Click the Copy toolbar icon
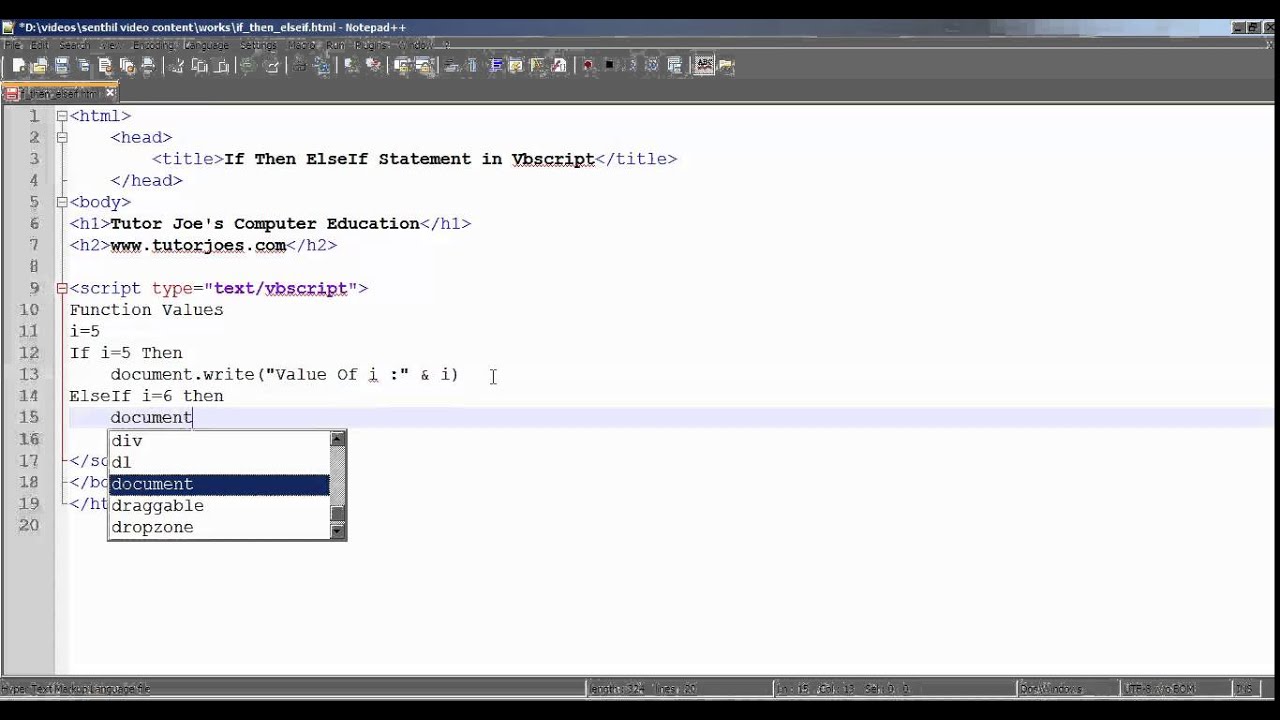 199,66
